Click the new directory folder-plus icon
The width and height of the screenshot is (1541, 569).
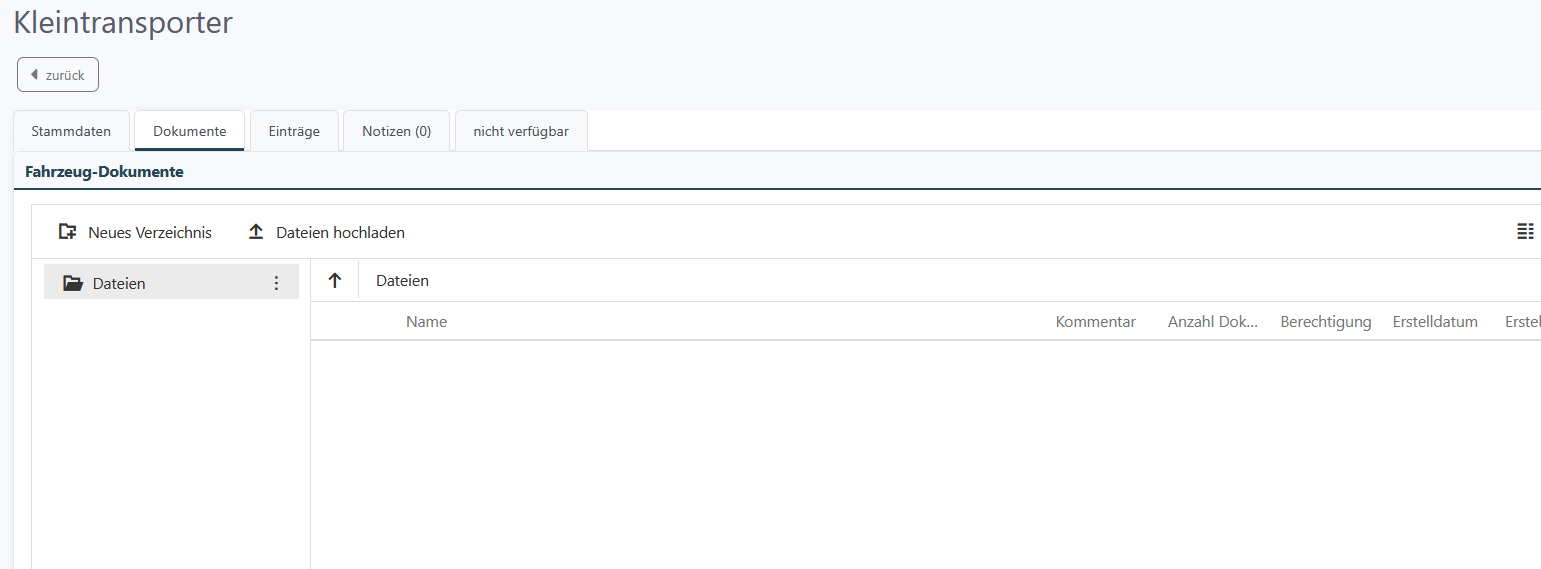point(68,232)
